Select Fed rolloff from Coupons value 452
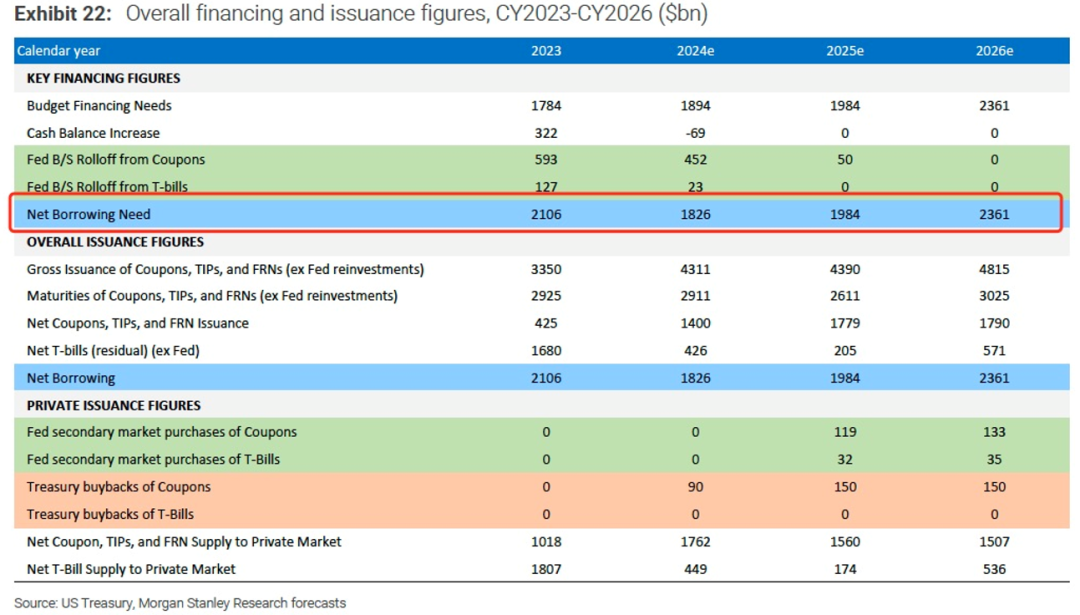 [695, 160]
